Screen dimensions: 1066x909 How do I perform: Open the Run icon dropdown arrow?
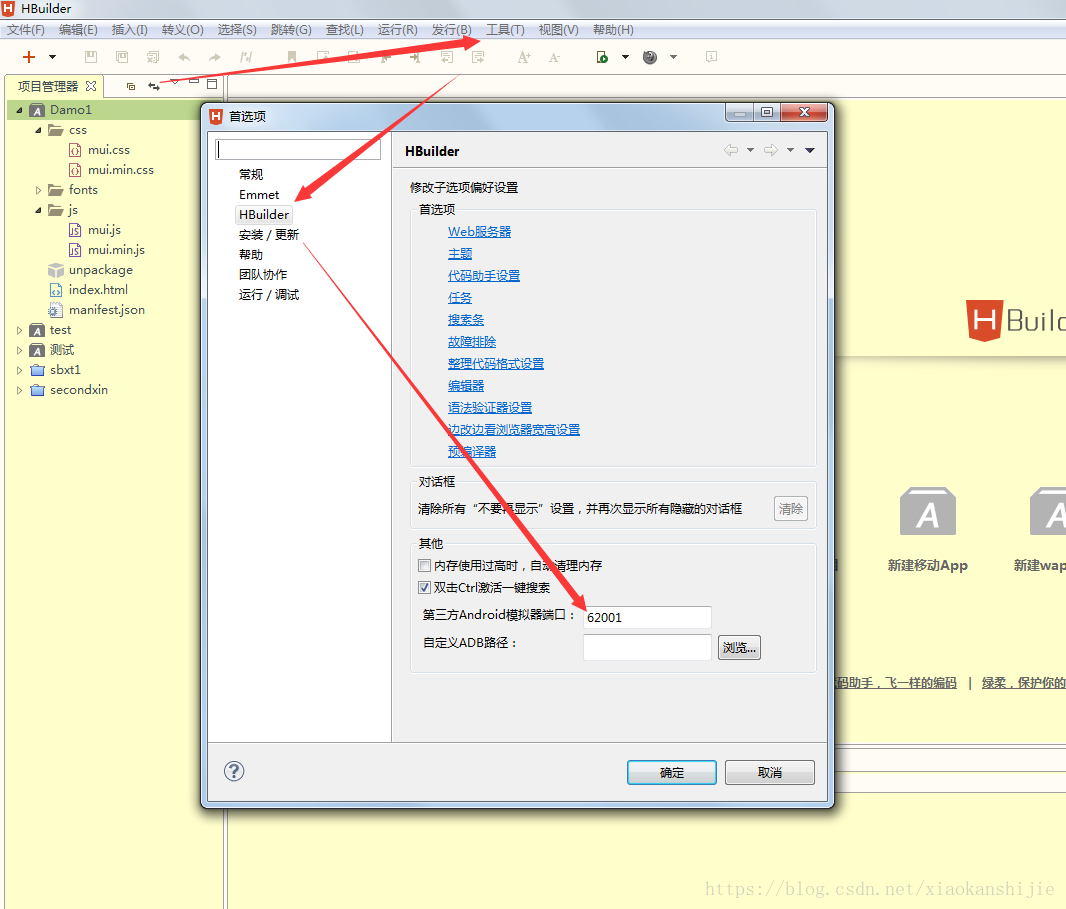pos(625,57)
